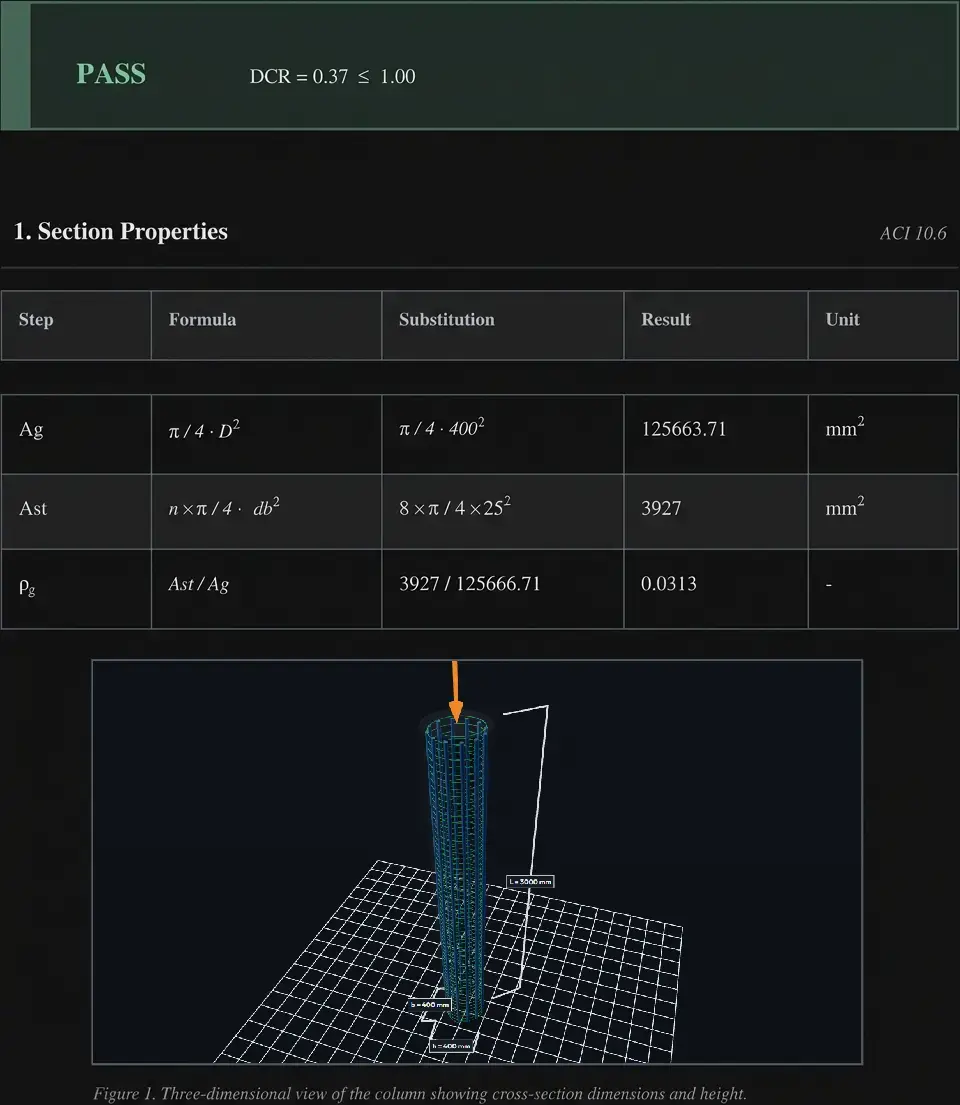Select the 0.0313 result value
This screenshot has height=1105, width=960.
(668, 584)
